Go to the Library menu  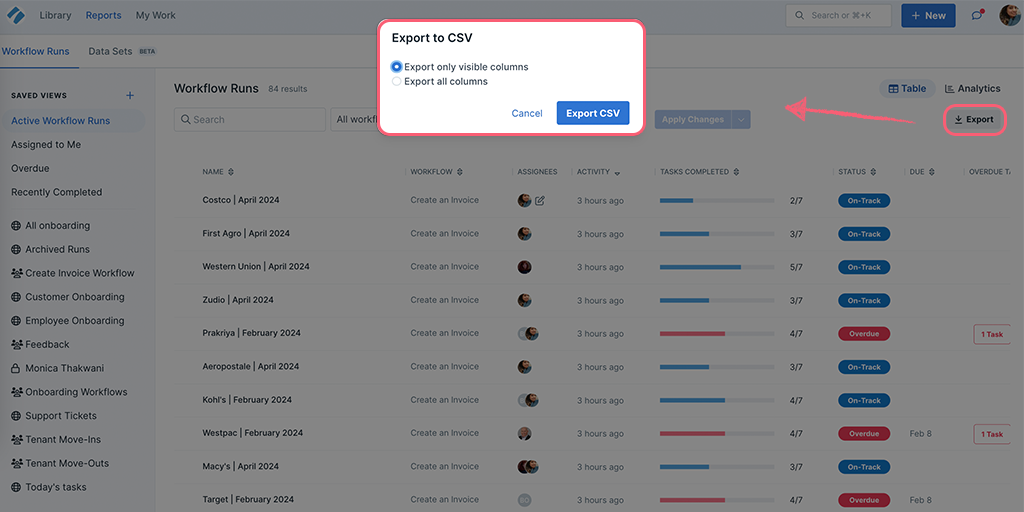(55, 15)
